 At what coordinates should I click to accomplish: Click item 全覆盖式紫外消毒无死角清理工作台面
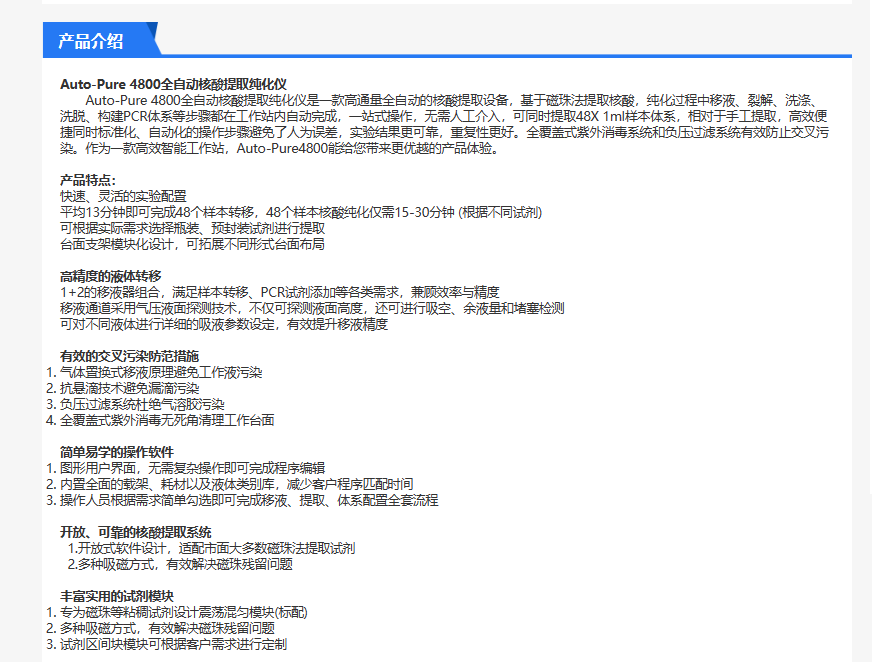tap(167, 421)
